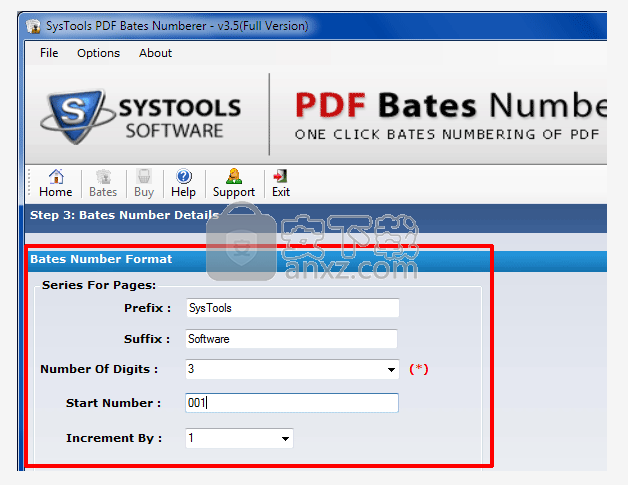
Task: Click the Exit door icon
Action: [280, 176]
